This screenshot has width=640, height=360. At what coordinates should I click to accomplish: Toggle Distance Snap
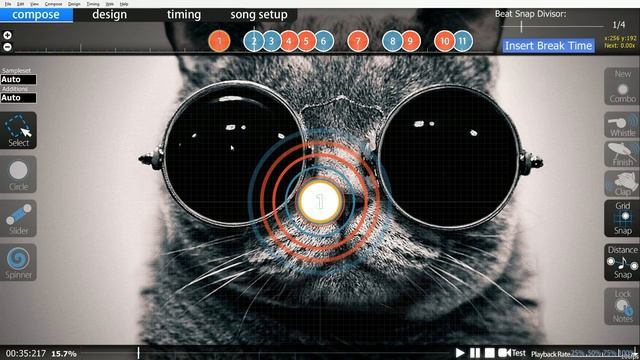pos(622,262)
